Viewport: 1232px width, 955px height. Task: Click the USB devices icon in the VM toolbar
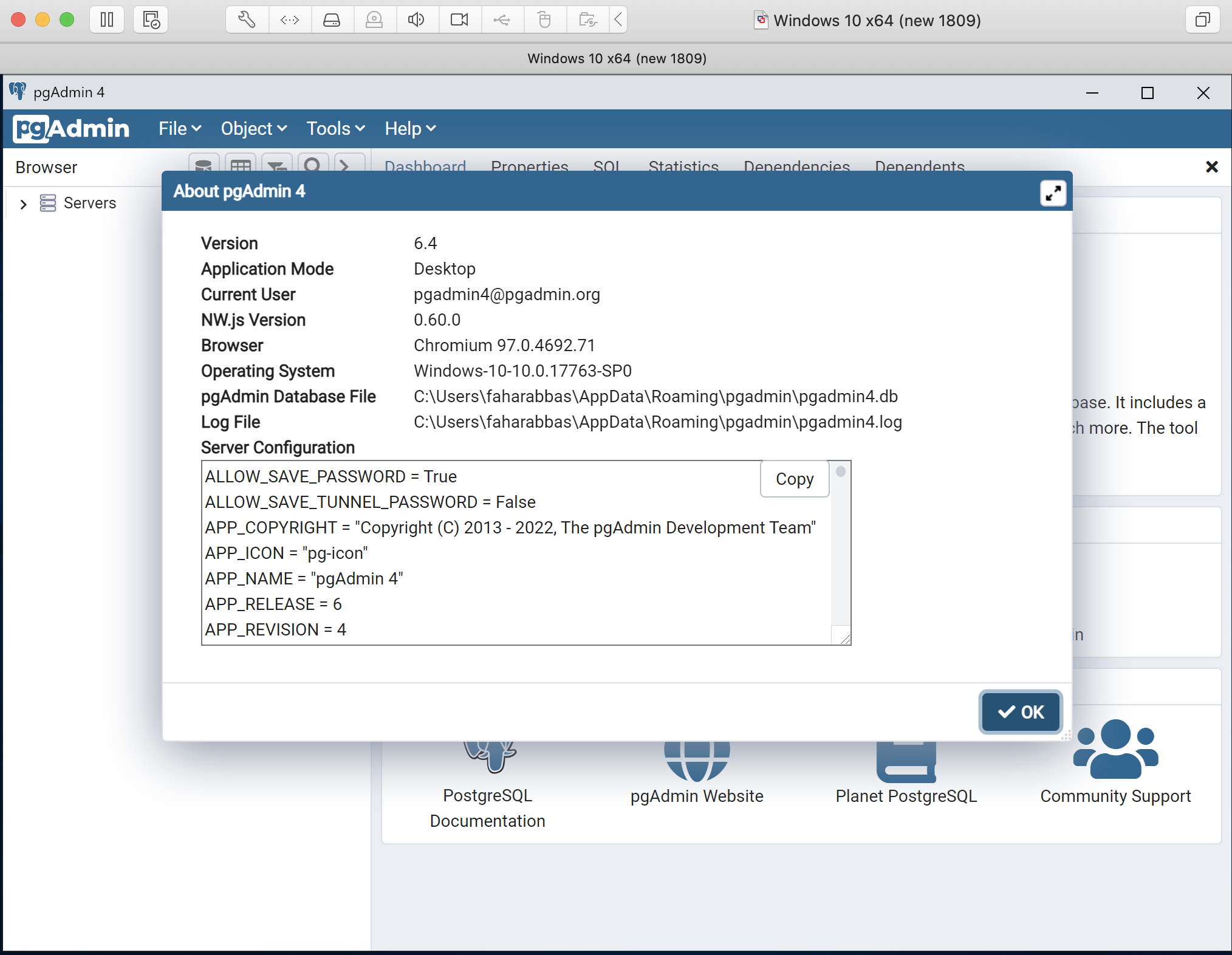pyautogui.click(x=502, y=19)
